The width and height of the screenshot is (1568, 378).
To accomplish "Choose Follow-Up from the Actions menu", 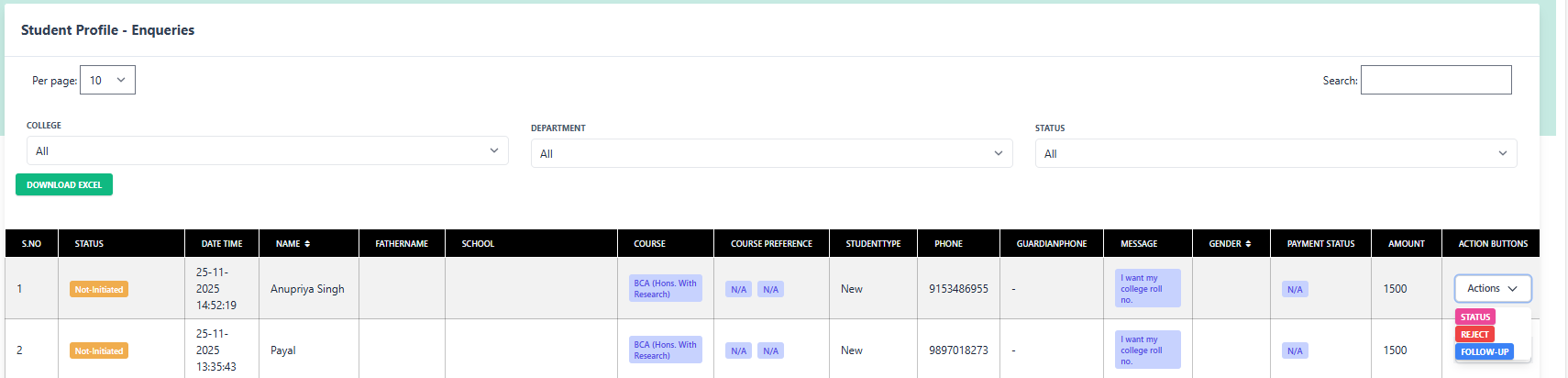I will coord(1485,351).
